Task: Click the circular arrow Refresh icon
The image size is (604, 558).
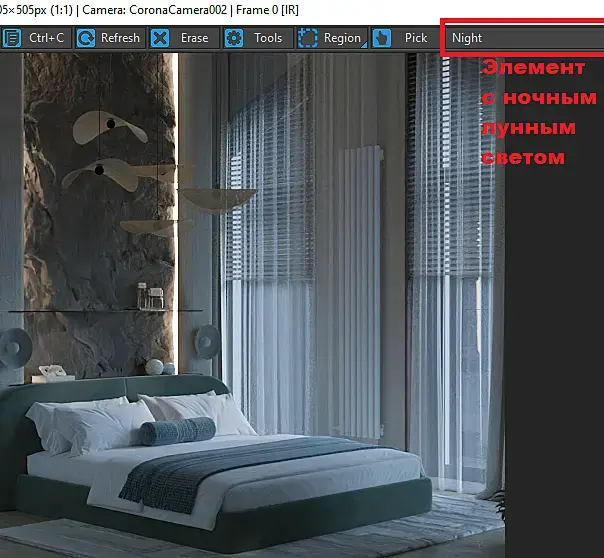Action: tap(86, 38)
